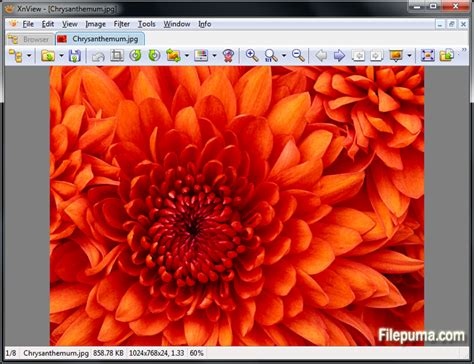The width and height of the screenshot is (474, 364).
Task: Click the XnView icon in menu bar
Action: click(x=13, y=24)
